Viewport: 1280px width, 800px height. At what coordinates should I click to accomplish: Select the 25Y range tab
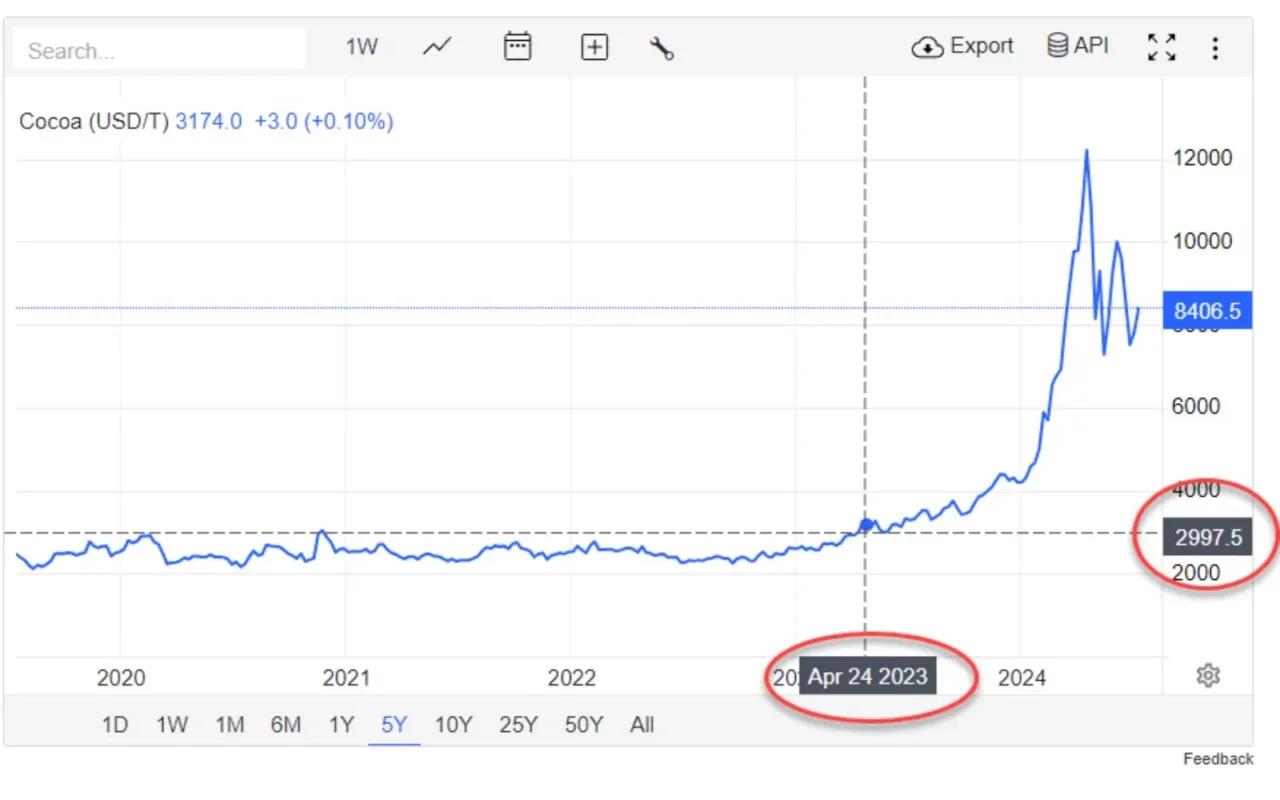tap(517, 724)
